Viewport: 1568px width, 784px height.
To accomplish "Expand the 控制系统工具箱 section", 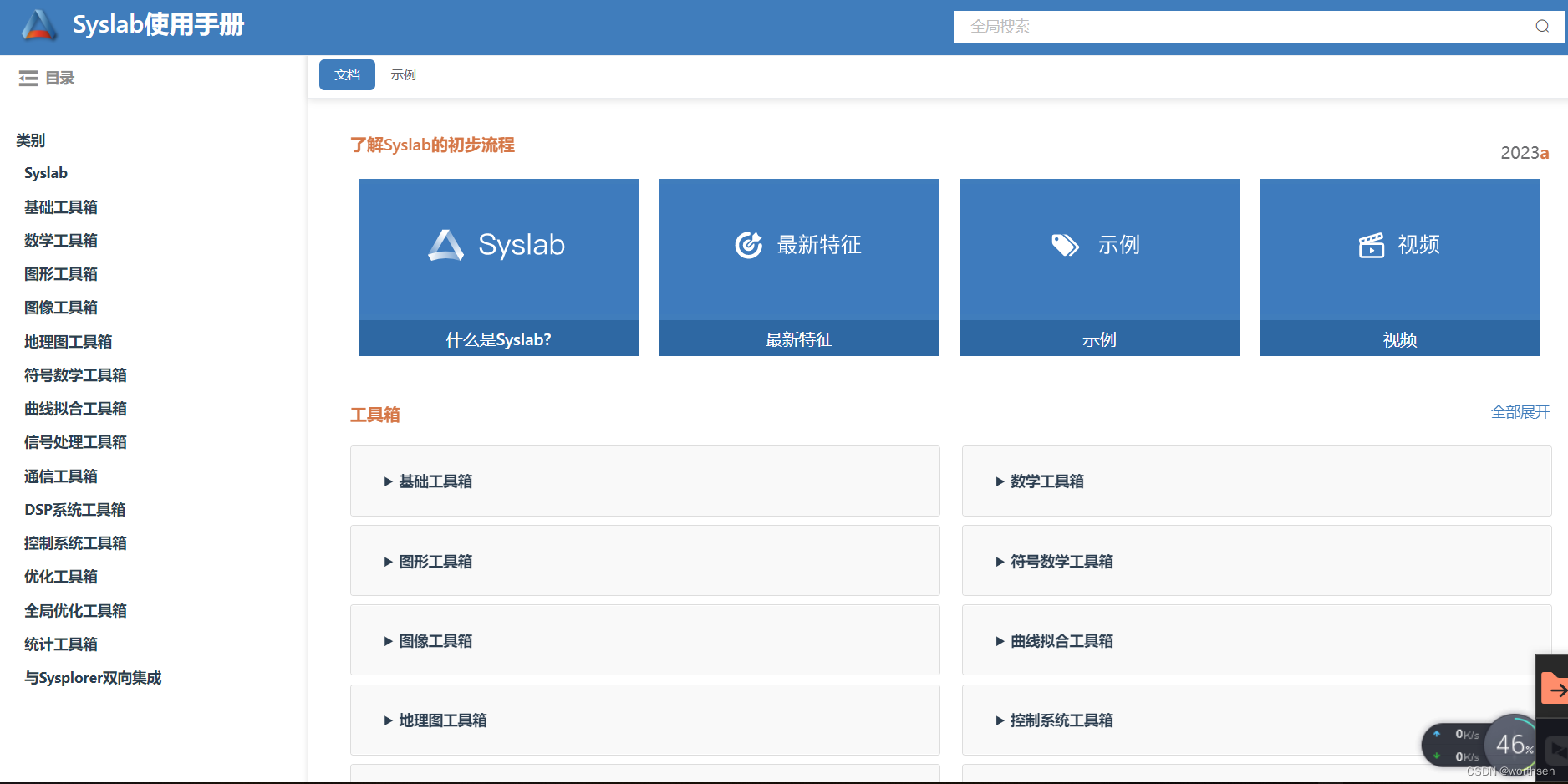I will tap(1256, 720).
